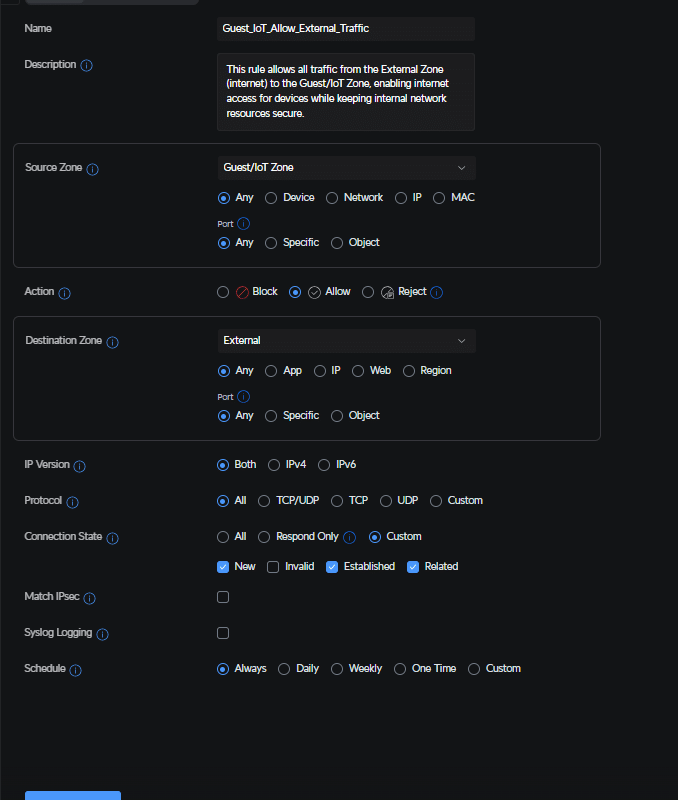The width and height of the screenshot is (678, 800).
Task: Click the Name input field
Action: click(346, 29)
